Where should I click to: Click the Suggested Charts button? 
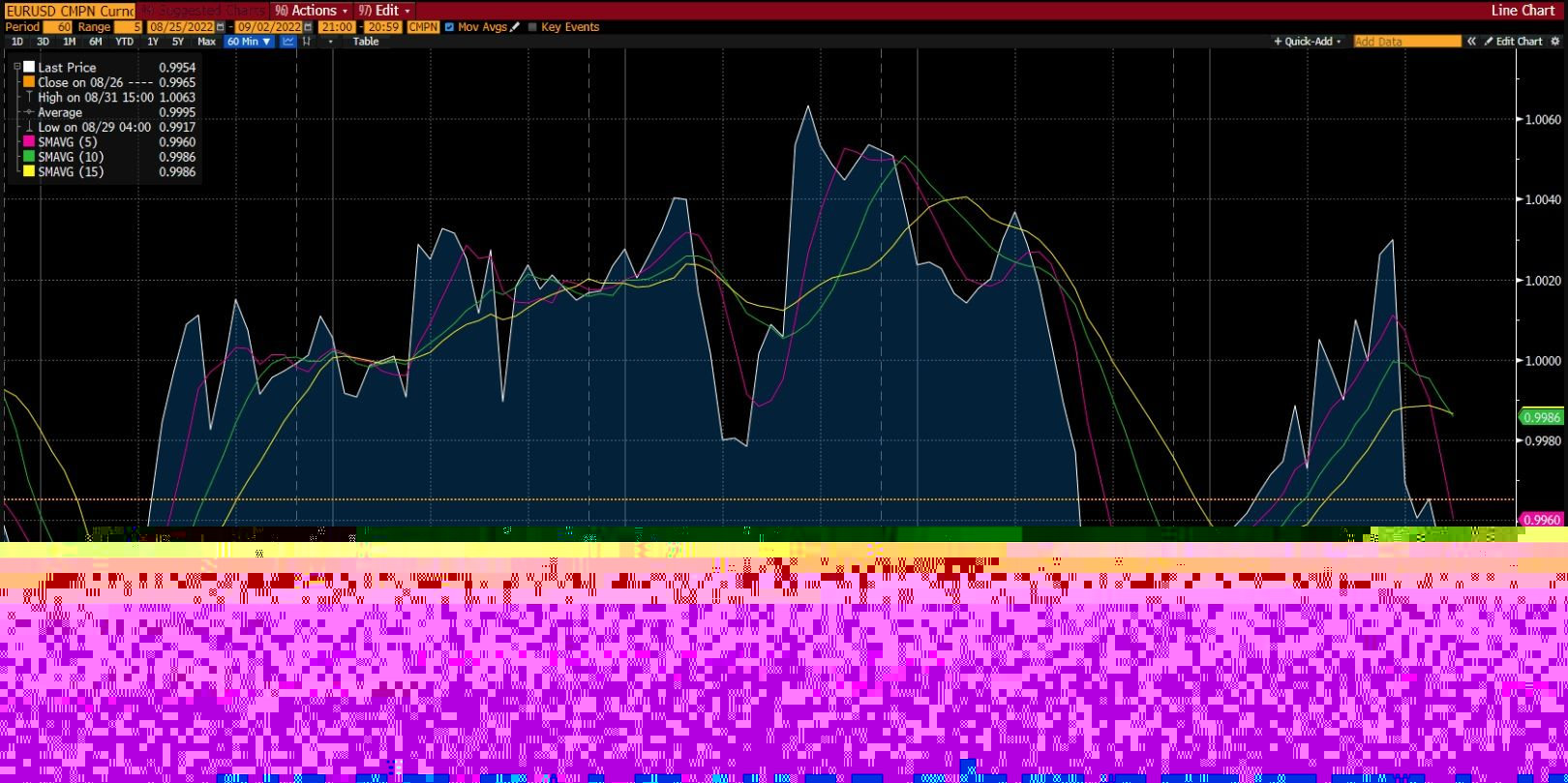click(x=202, y=11)
